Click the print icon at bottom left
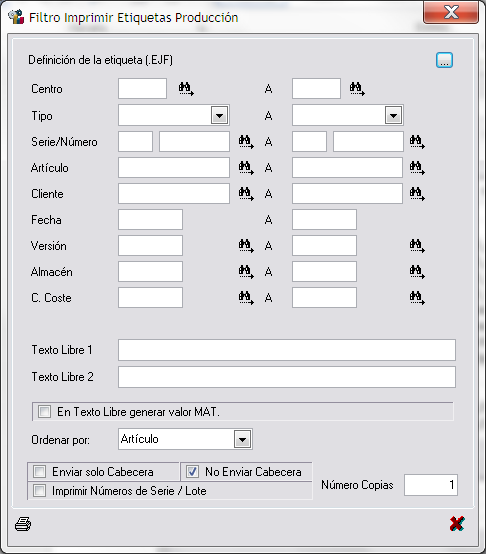The image size is (486, 554). (x=23, y=524)
